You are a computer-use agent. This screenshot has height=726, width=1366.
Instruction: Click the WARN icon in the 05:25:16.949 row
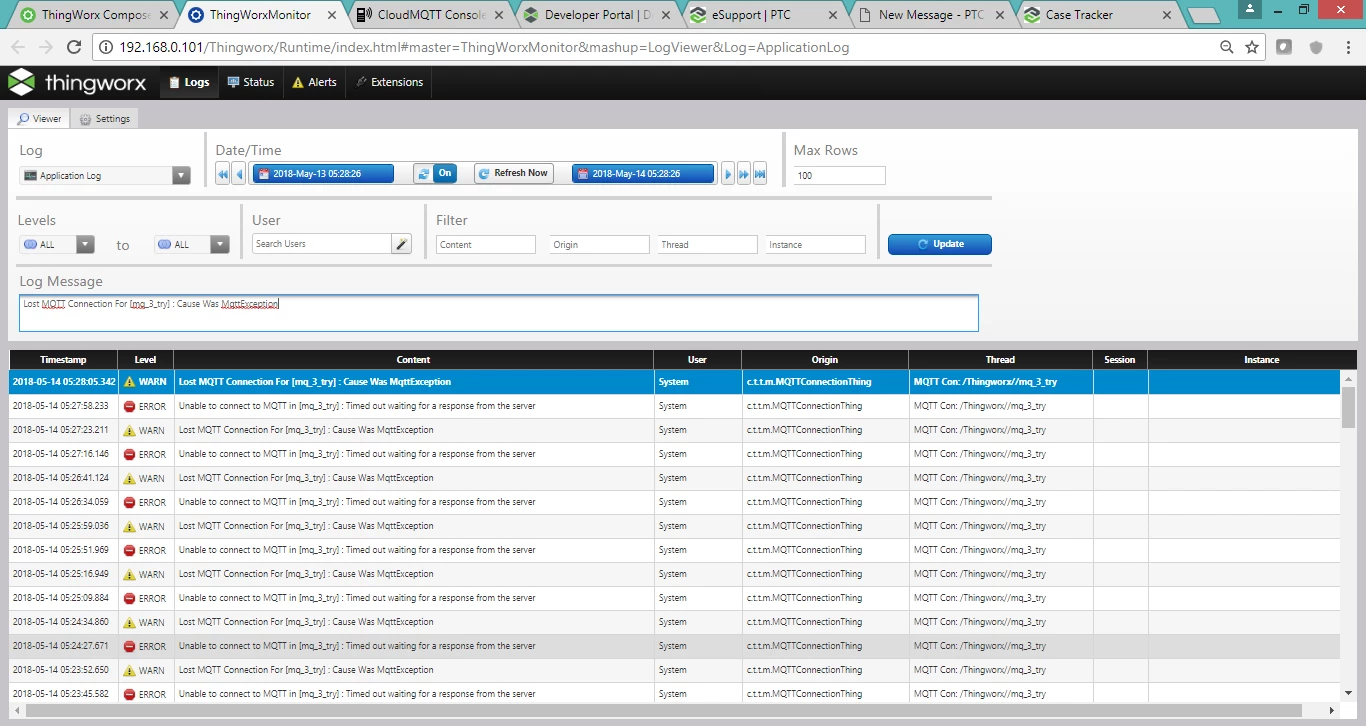pos(129,574)
